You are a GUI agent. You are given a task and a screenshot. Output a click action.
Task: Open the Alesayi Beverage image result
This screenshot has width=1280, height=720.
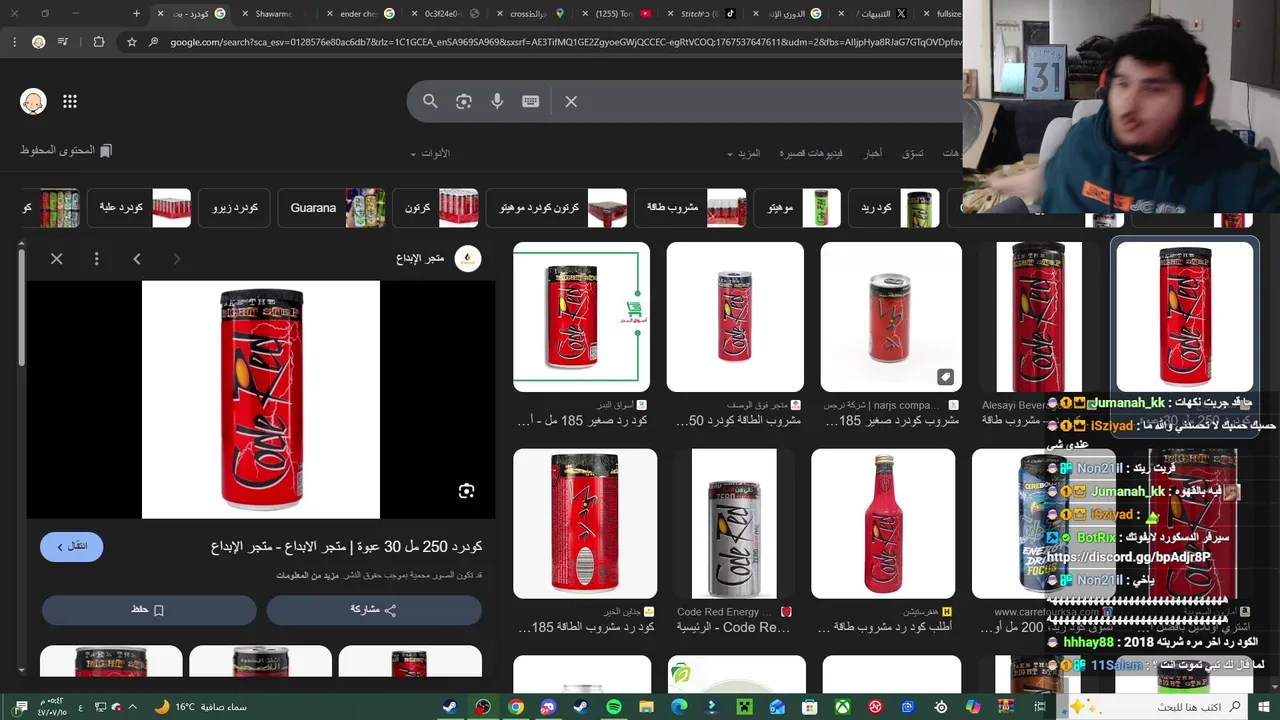pos(1039,317)
